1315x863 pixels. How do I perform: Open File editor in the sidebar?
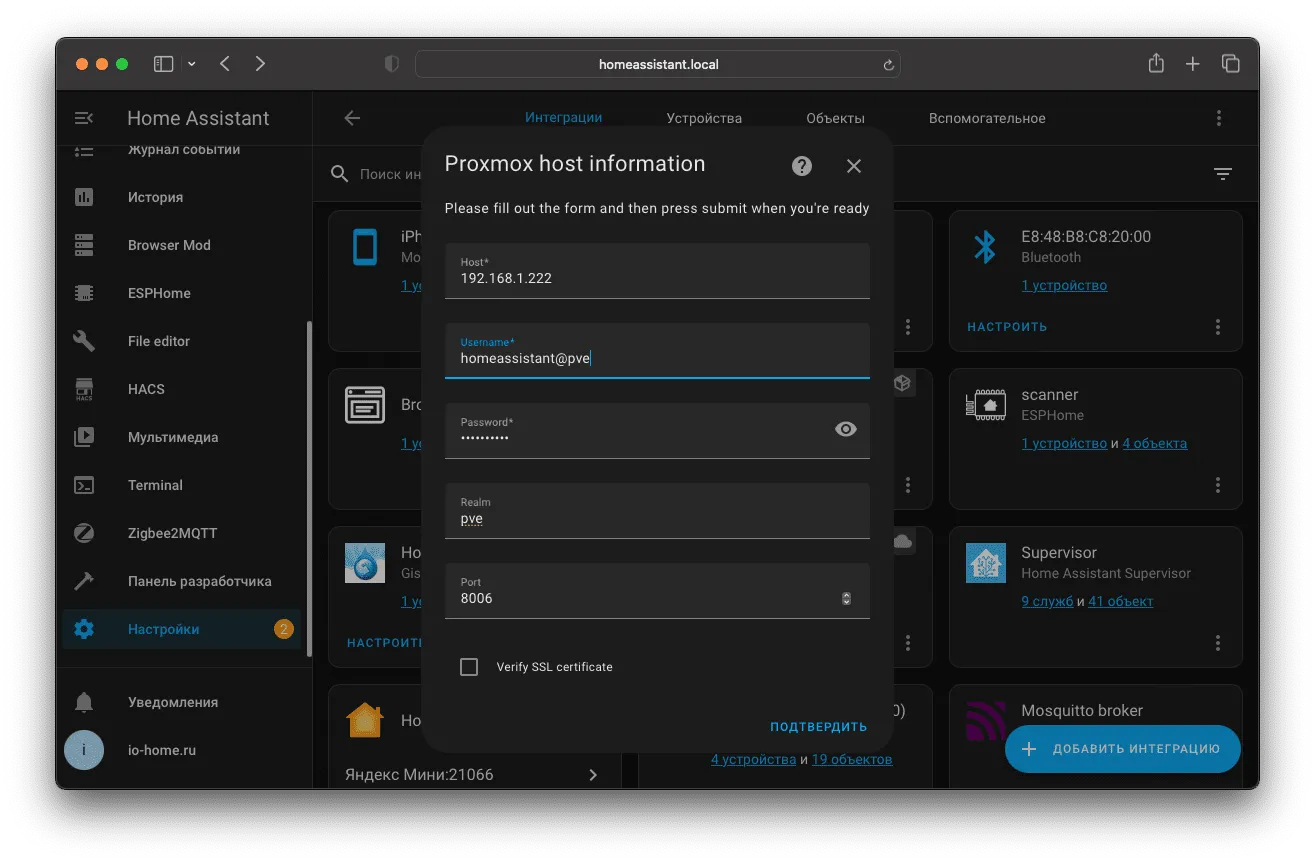(180, 341)
